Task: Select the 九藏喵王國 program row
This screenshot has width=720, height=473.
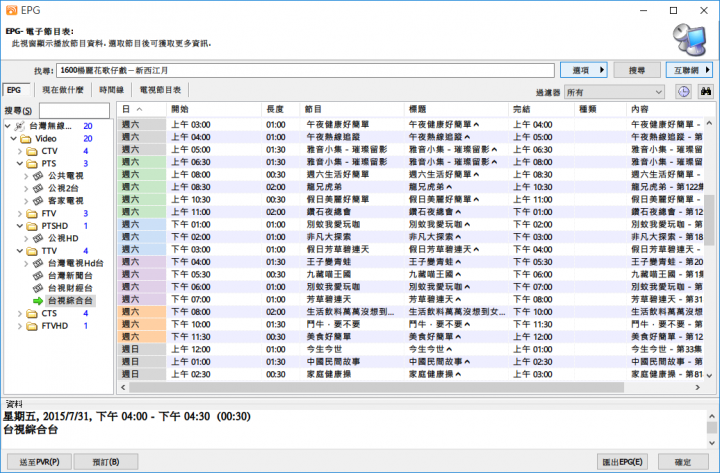Action: click(x=411, y=274)
